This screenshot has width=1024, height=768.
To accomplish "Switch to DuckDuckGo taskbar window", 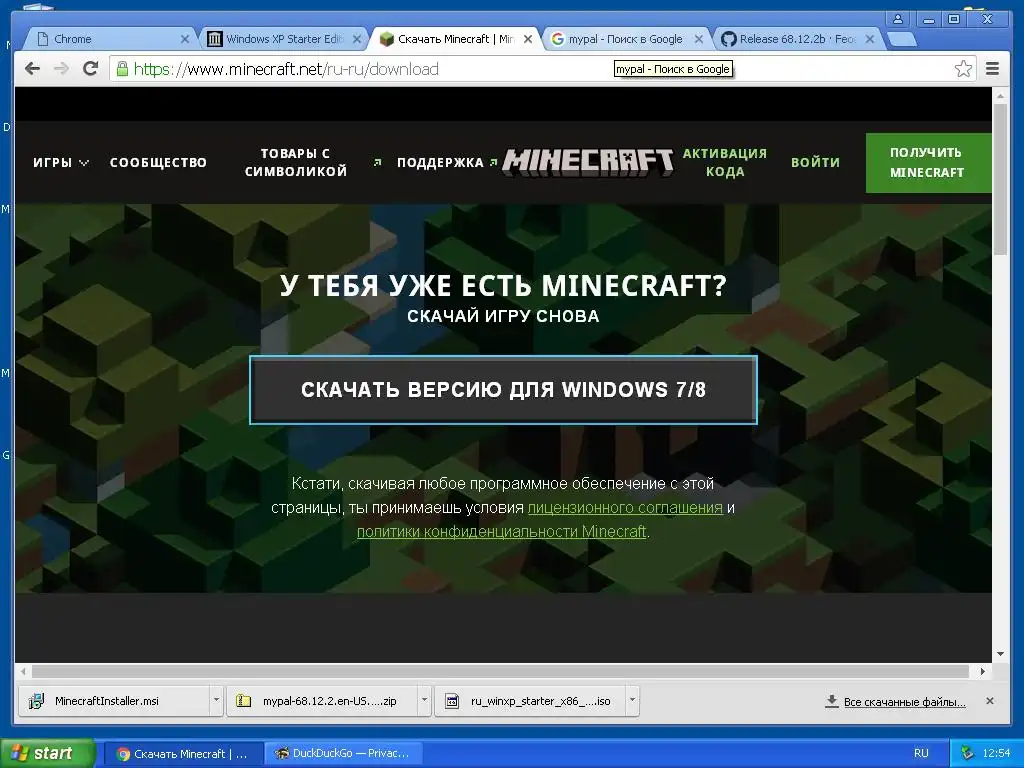I will click(x=343, y=754).
